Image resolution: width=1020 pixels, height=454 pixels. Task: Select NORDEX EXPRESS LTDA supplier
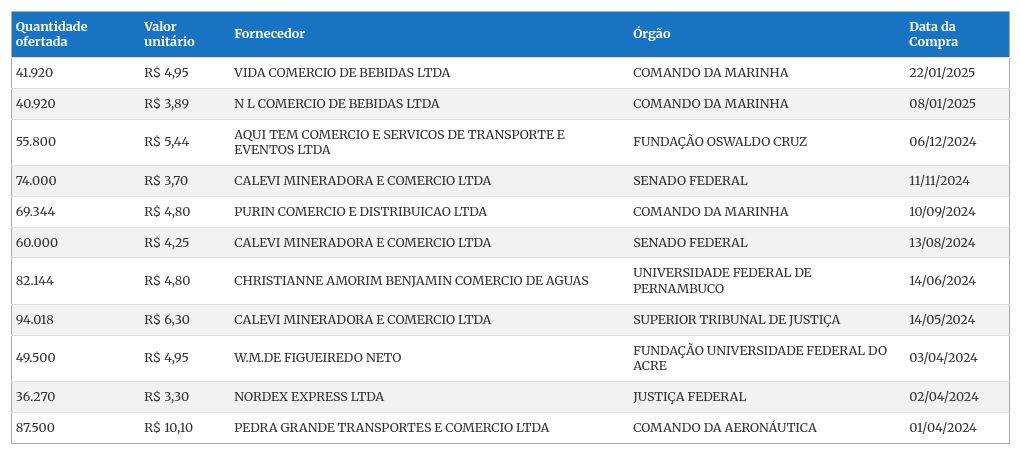click(x=309, y=397)
